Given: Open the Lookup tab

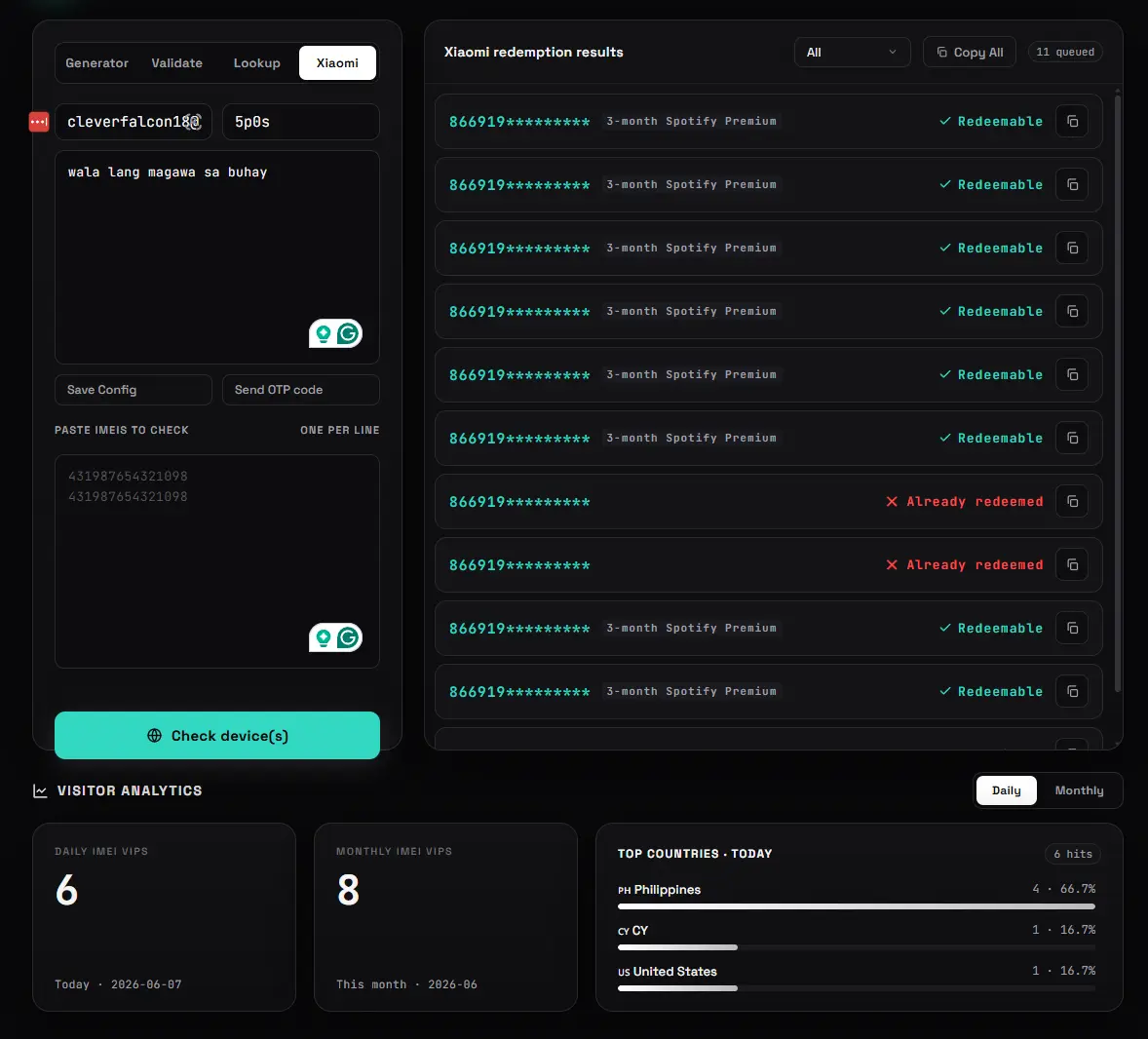Looking at the screenshot, I should pos(257,63).
